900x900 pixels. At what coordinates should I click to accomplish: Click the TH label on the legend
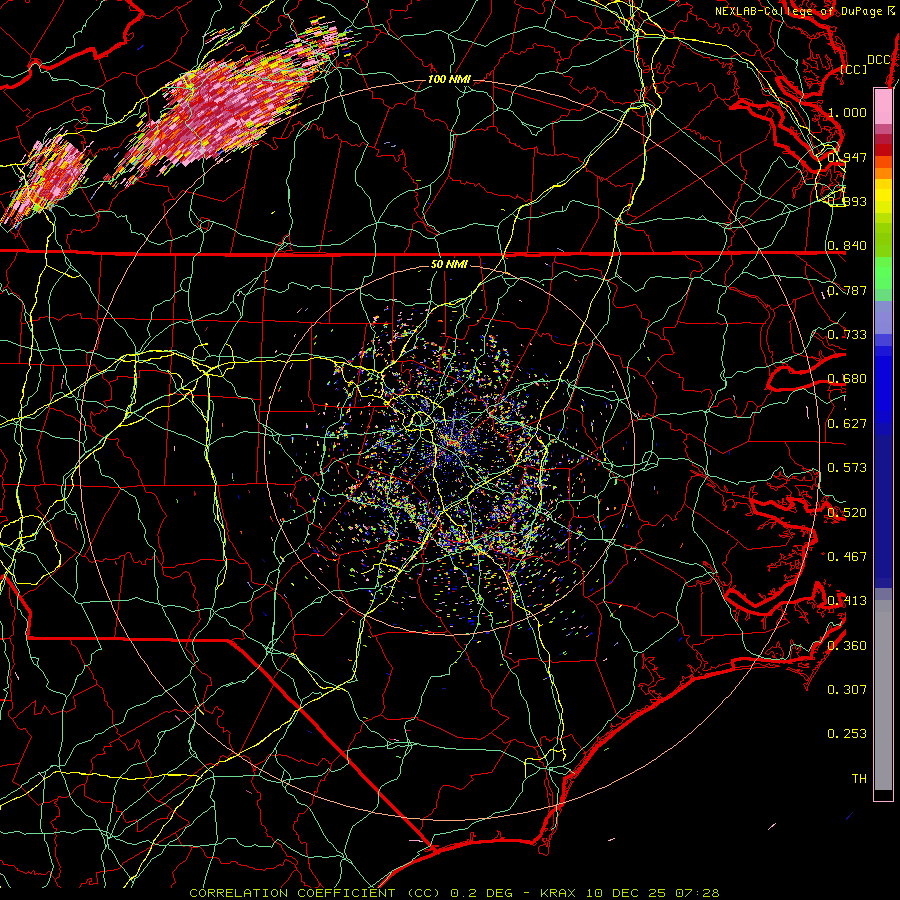pyautogui.click(x=859, y=779)
